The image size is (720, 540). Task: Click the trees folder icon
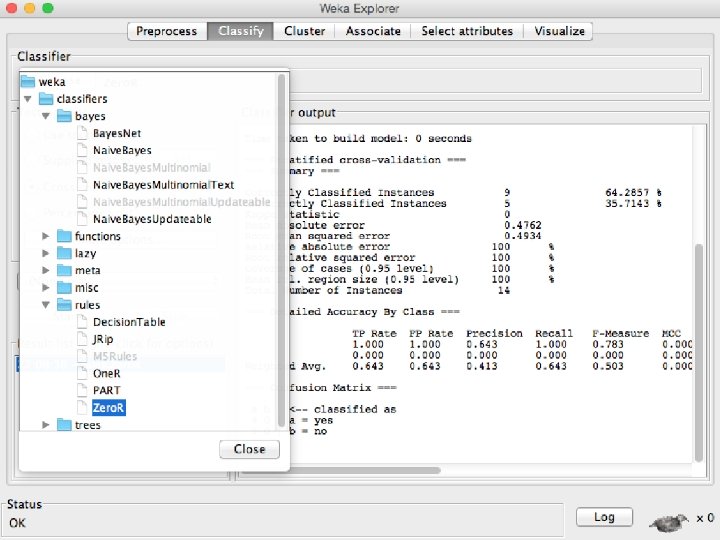(x=64, y=425)
